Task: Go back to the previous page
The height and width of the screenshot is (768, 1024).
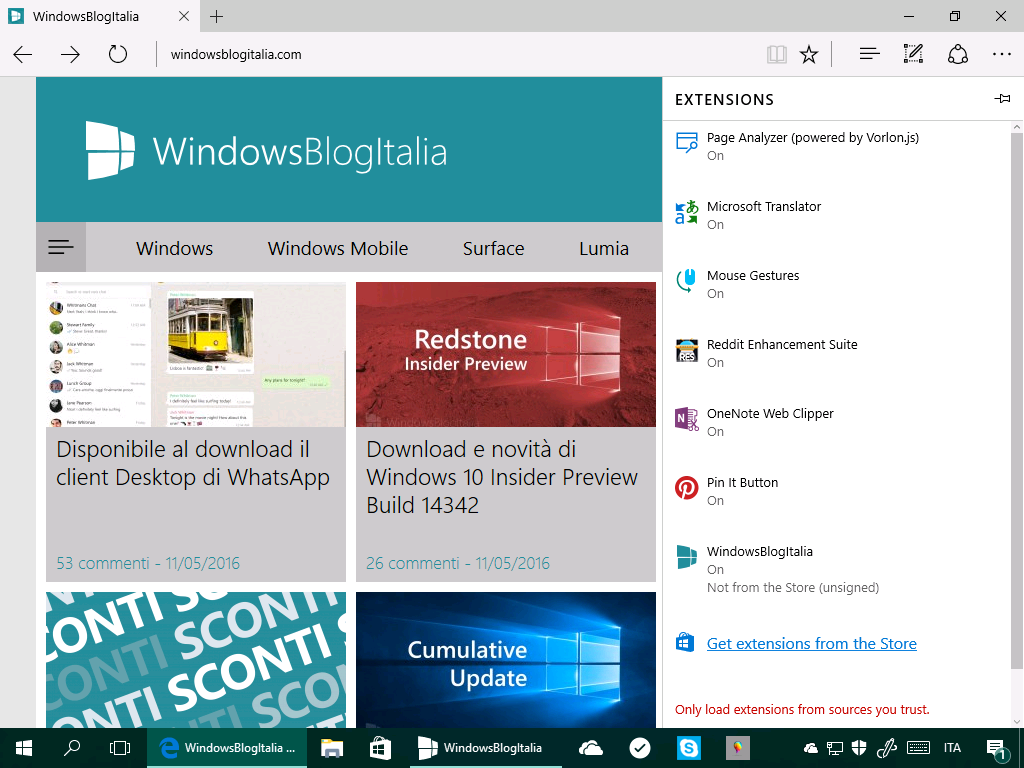Action: click(23, 54)
